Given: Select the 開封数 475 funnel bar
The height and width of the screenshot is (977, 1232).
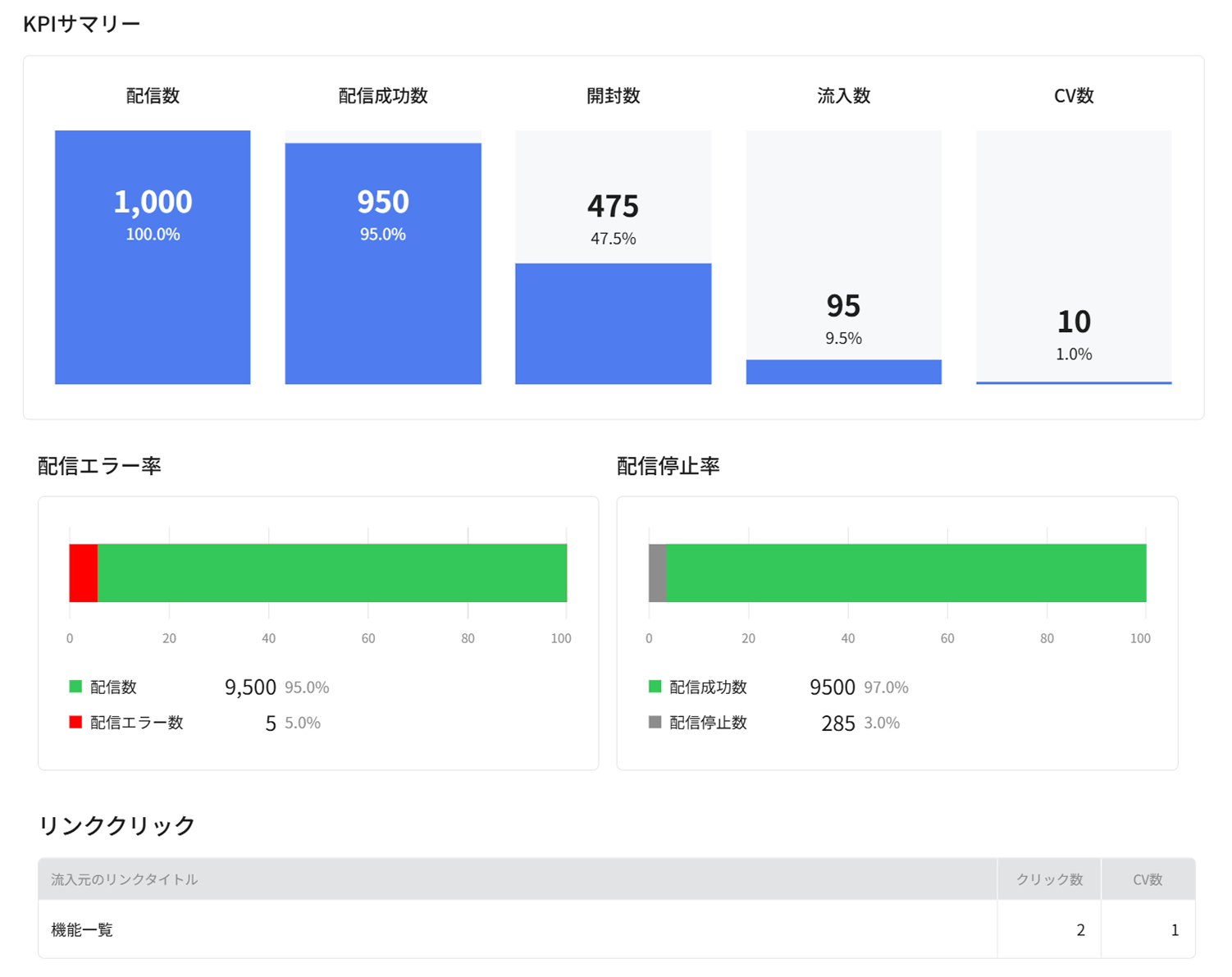Looking at the screenshot, I should 613,323.
